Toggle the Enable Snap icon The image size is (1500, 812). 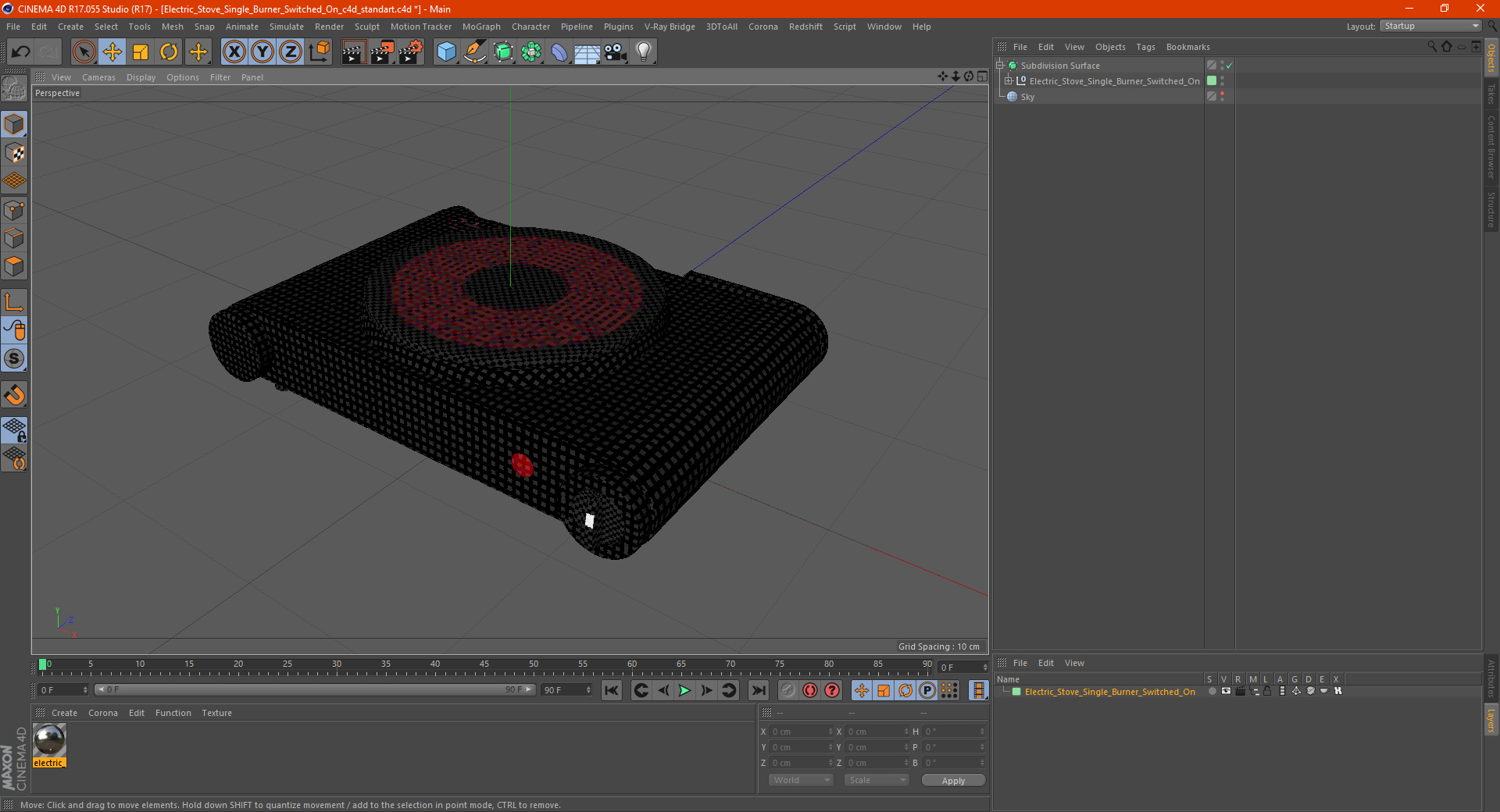14,359
